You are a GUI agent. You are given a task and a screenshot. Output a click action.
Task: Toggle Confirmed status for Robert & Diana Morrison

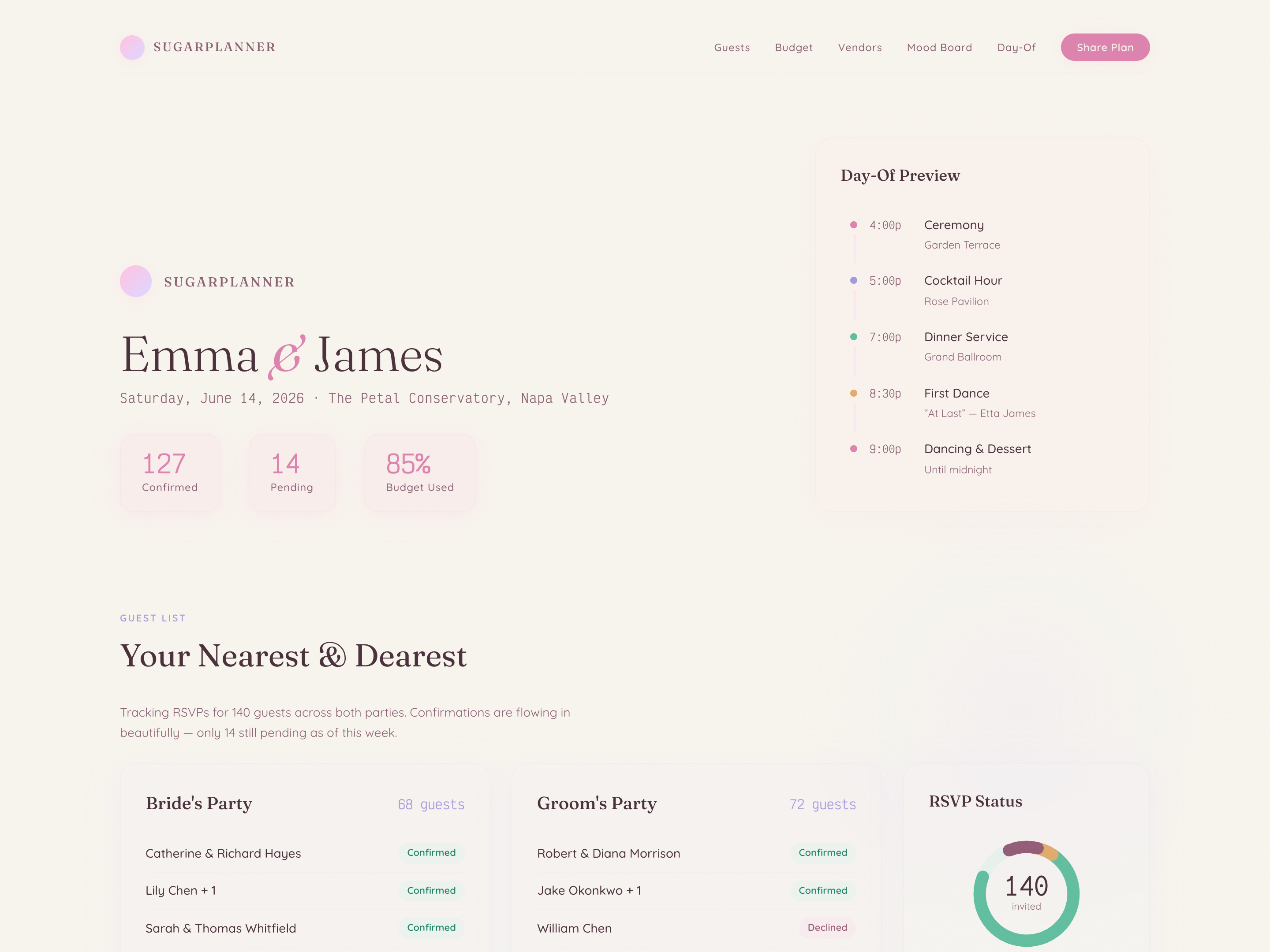coord(823,853)
